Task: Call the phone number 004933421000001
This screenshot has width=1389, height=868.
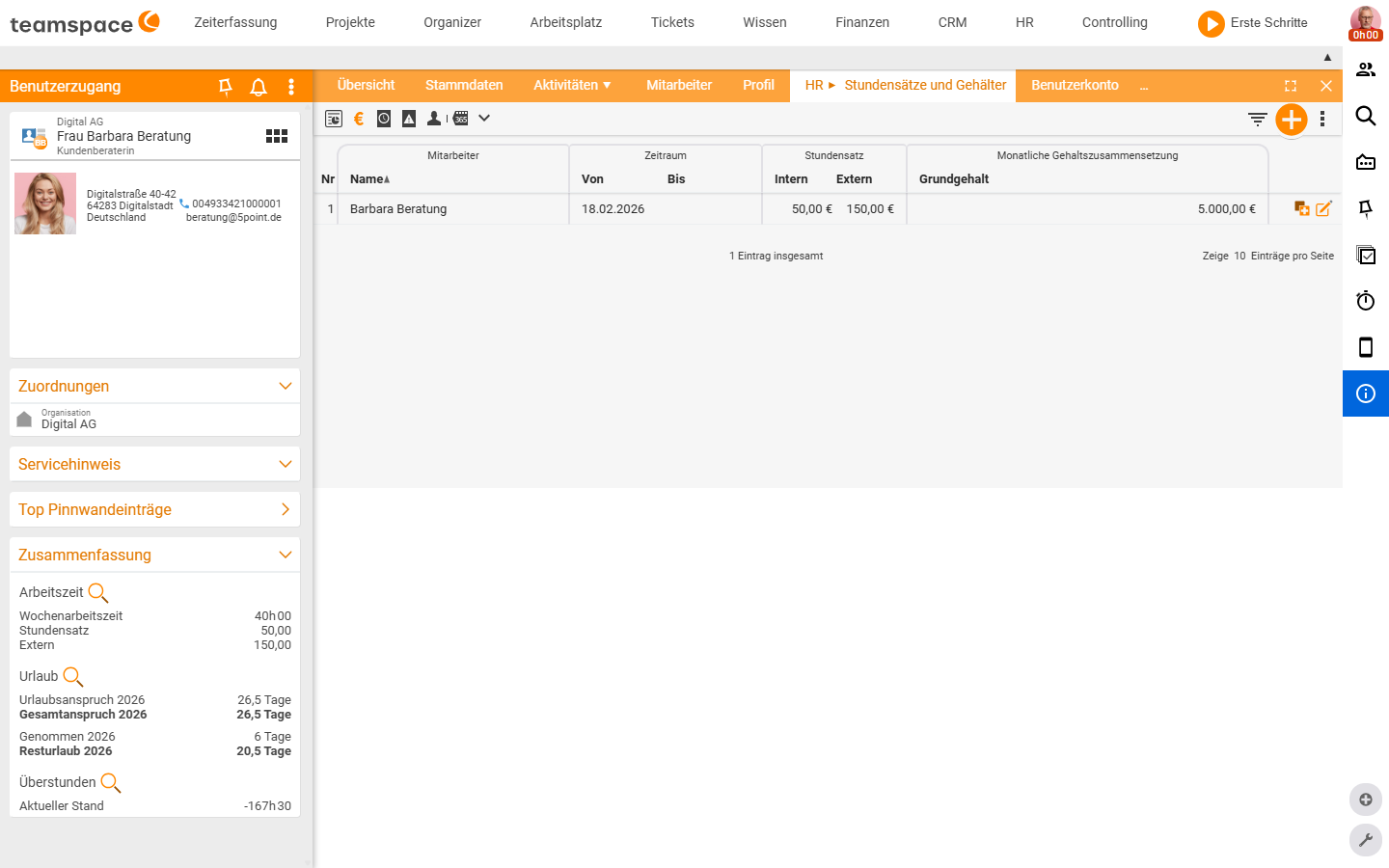Action: (x=236, y=203)
